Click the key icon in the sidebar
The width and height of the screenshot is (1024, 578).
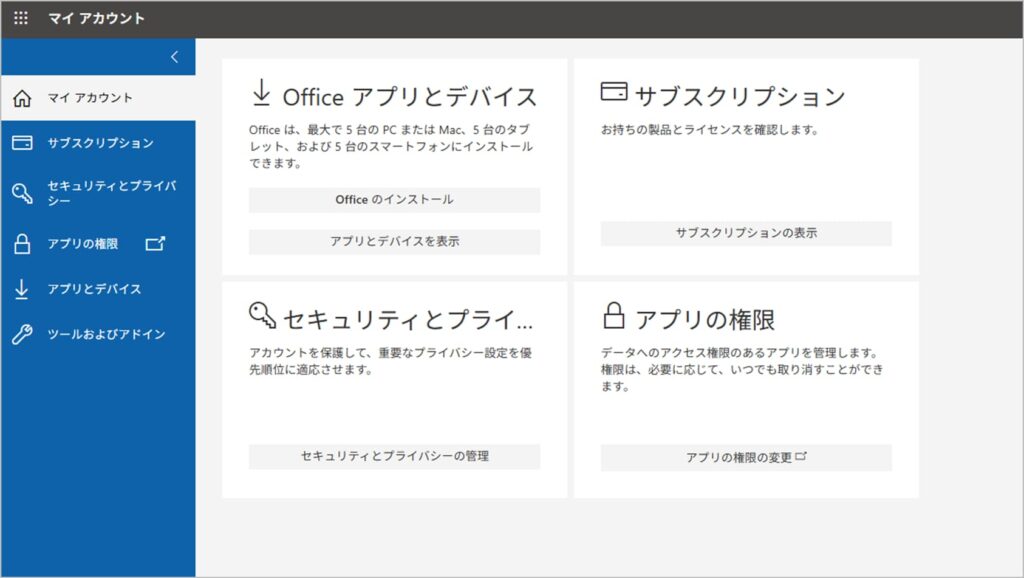tap(22, 193)
